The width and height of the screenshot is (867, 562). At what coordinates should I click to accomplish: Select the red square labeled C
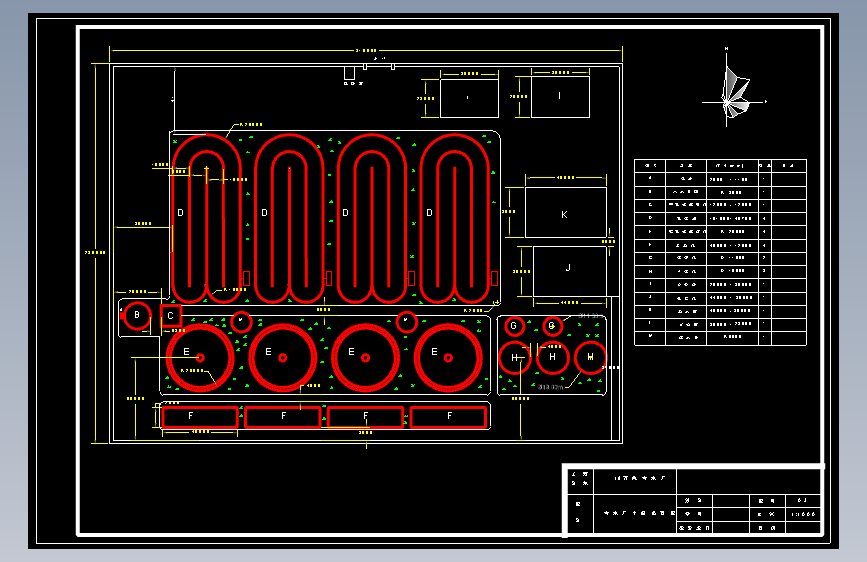click(x=171, y=316)
